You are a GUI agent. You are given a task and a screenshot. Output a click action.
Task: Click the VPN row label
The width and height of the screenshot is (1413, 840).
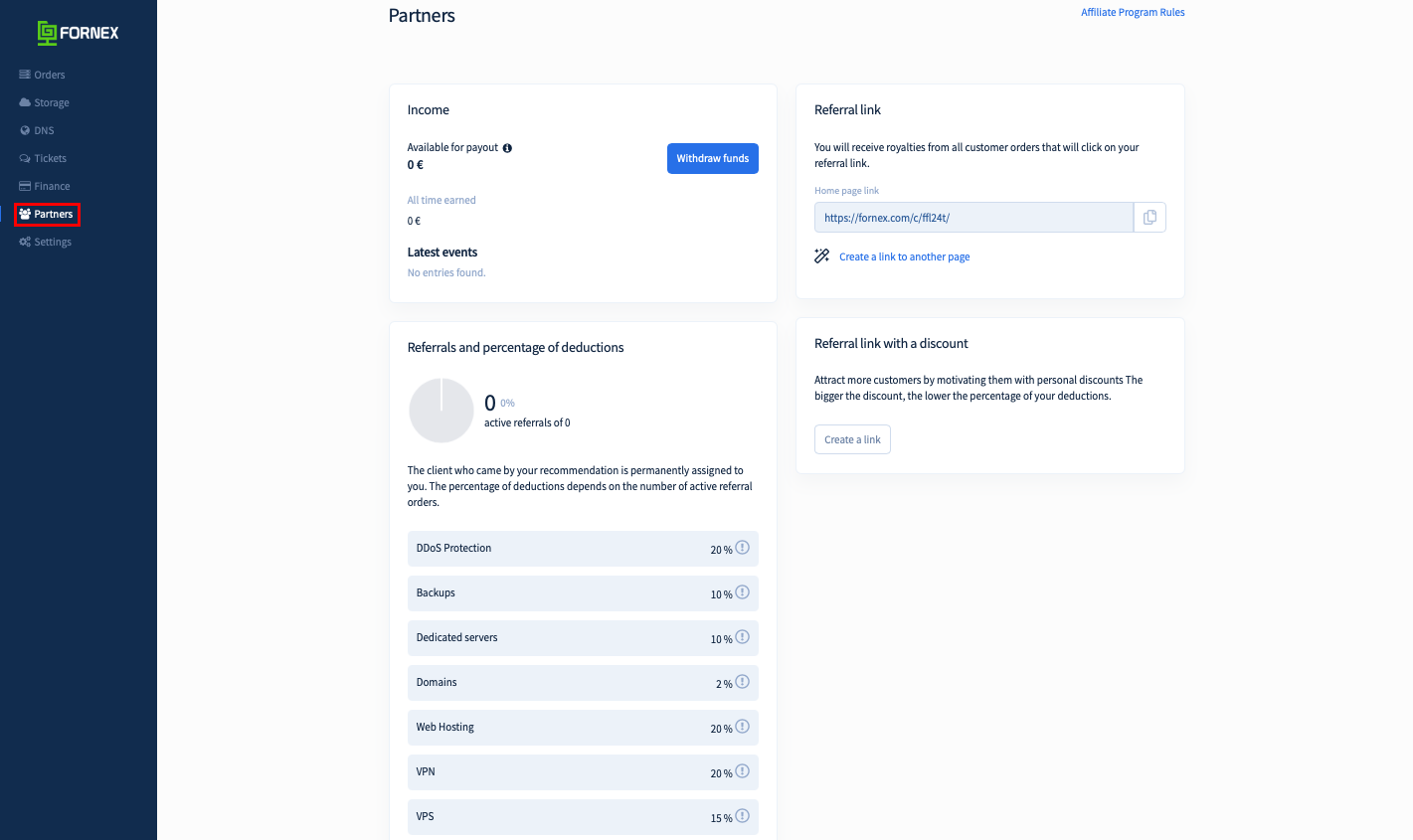coord(426,771)
